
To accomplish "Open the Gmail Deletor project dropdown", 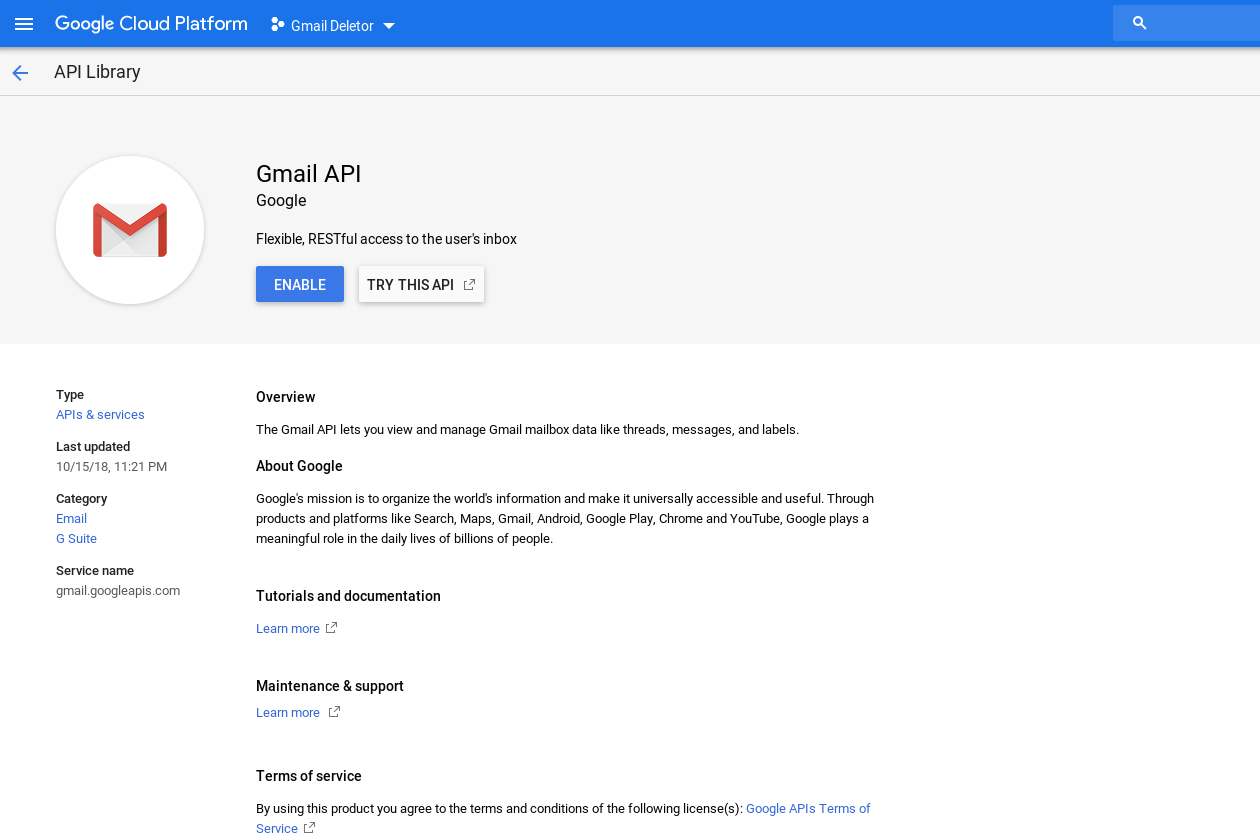I will [x=333, y=25].
